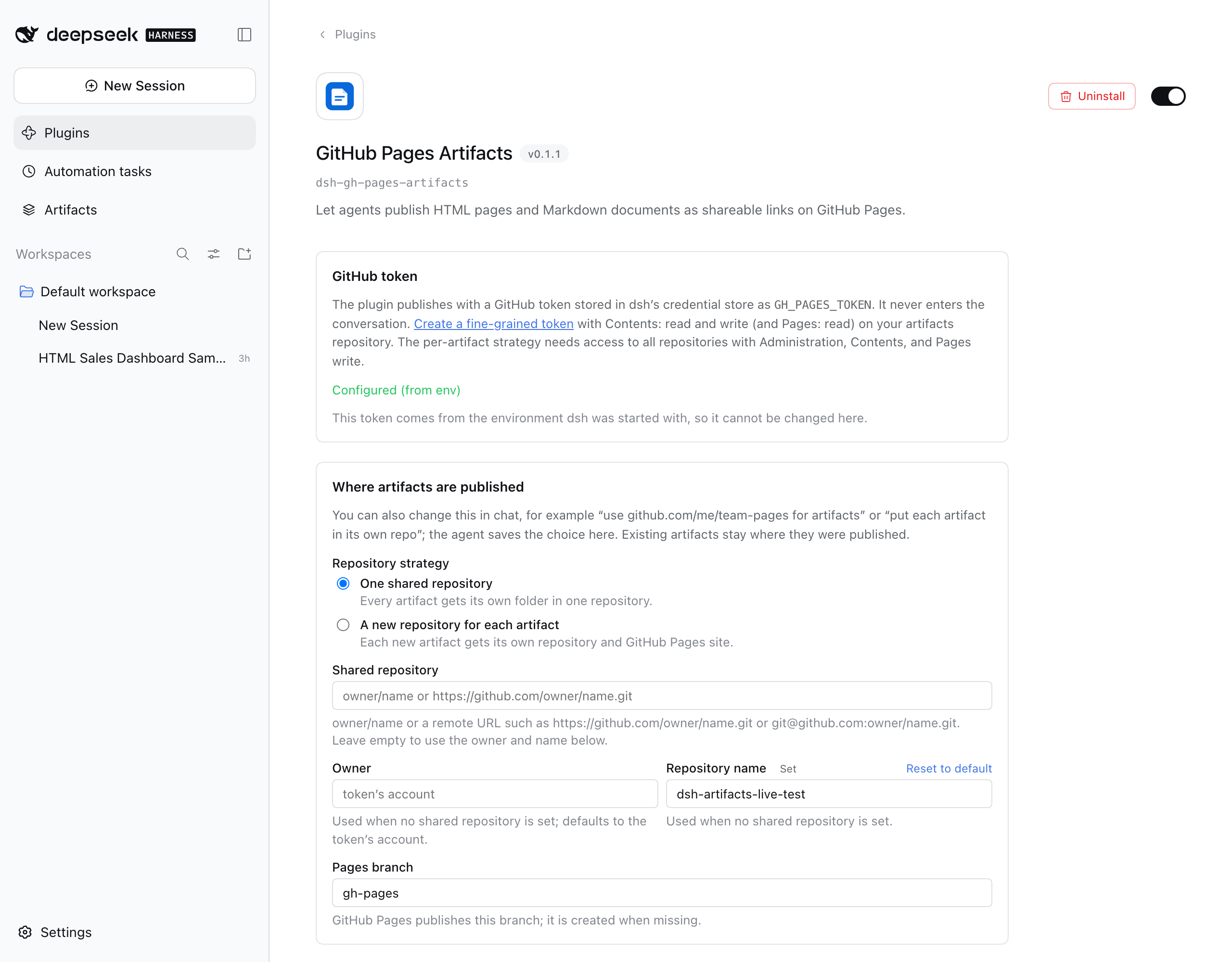Open Automation tasks
1232x962 pixels.
[135, 171]
